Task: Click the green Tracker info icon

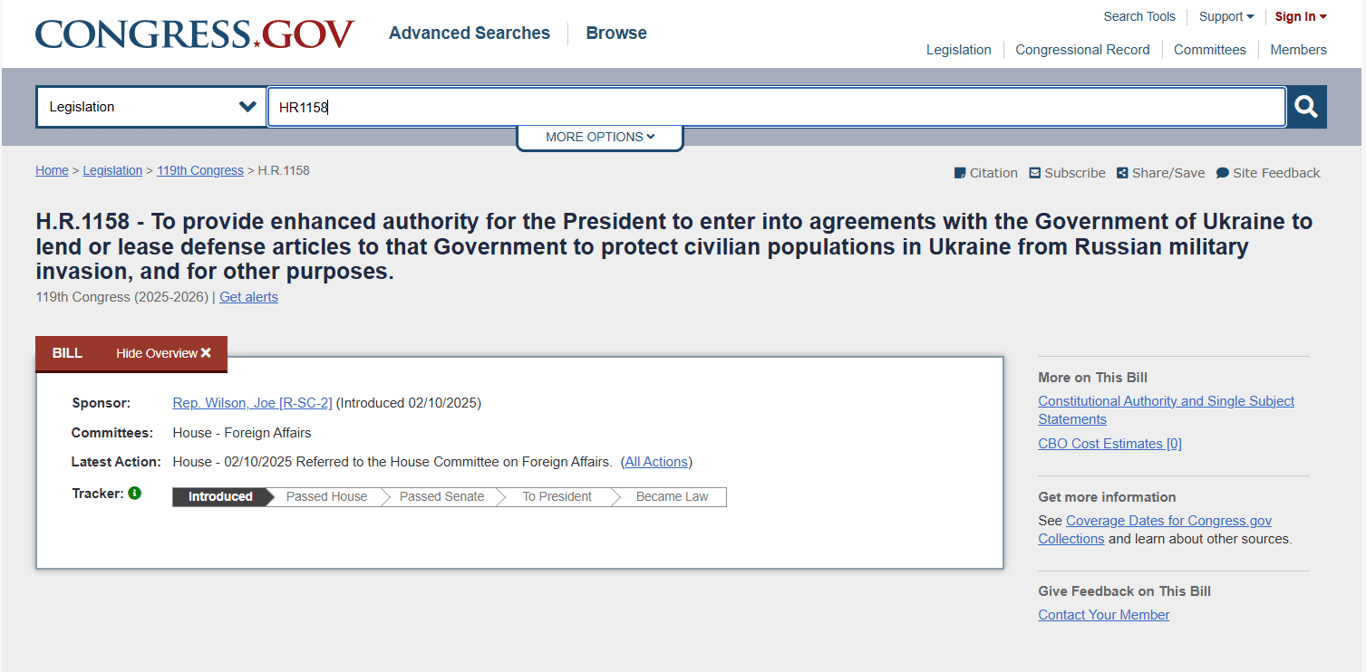Action: (135, 493)
